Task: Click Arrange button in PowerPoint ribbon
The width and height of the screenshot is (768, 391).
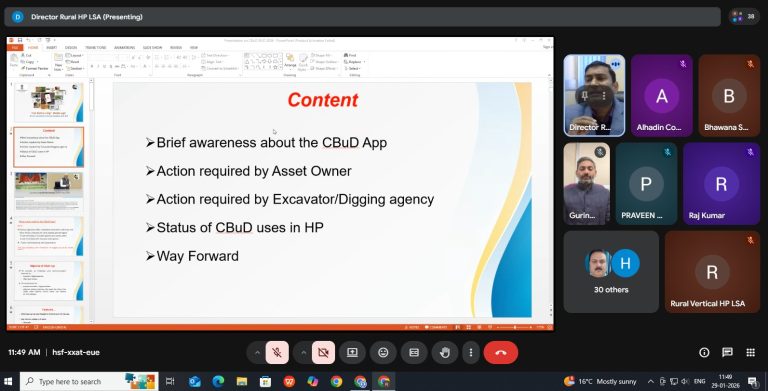Action: [x=290, y=61]
